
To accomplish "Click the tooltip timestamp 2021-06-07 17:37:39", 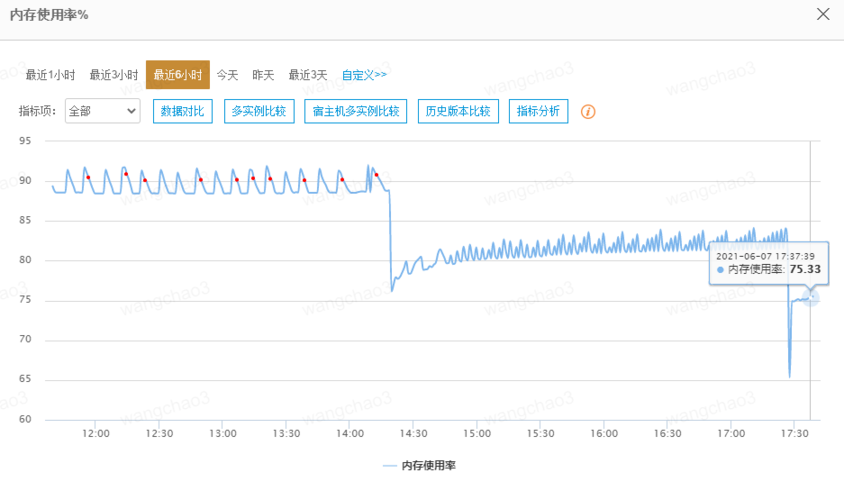I will click(x=765, y=256).
